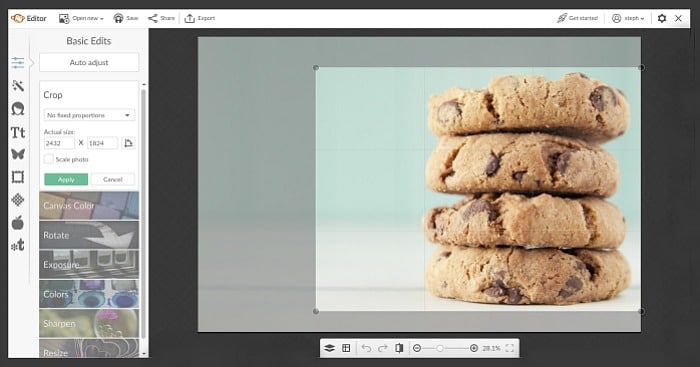
Task: Click the crop height field 1824
Action: (102, 143)
